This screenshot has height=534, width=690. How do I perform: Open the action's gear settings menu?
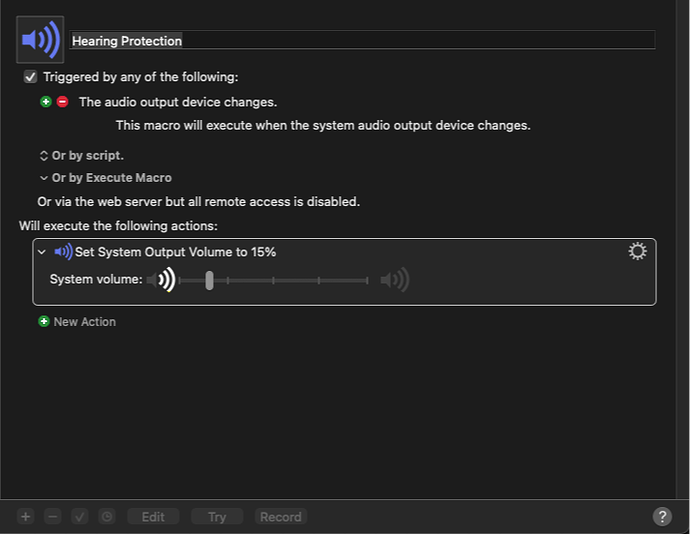click(637, 252)
